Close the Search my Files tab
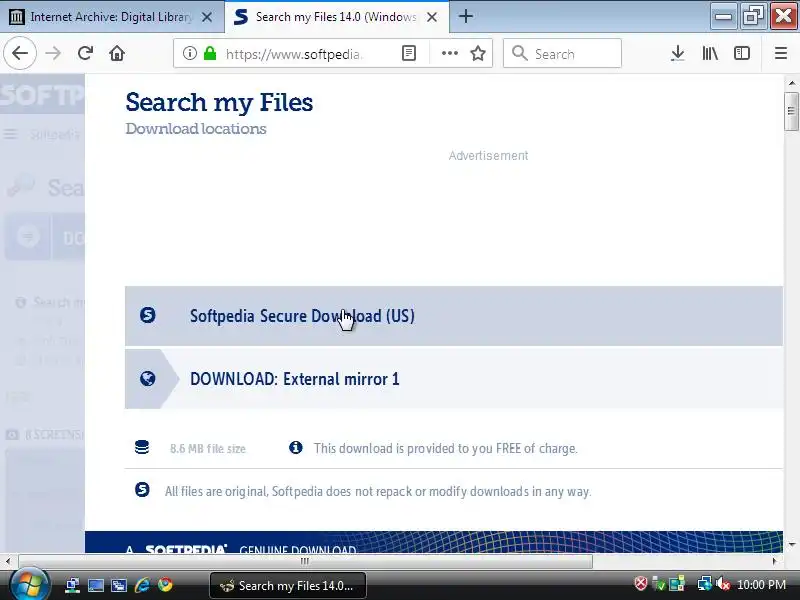The height and width of the screenshot is (600, 800). click(x=432, y=17)
